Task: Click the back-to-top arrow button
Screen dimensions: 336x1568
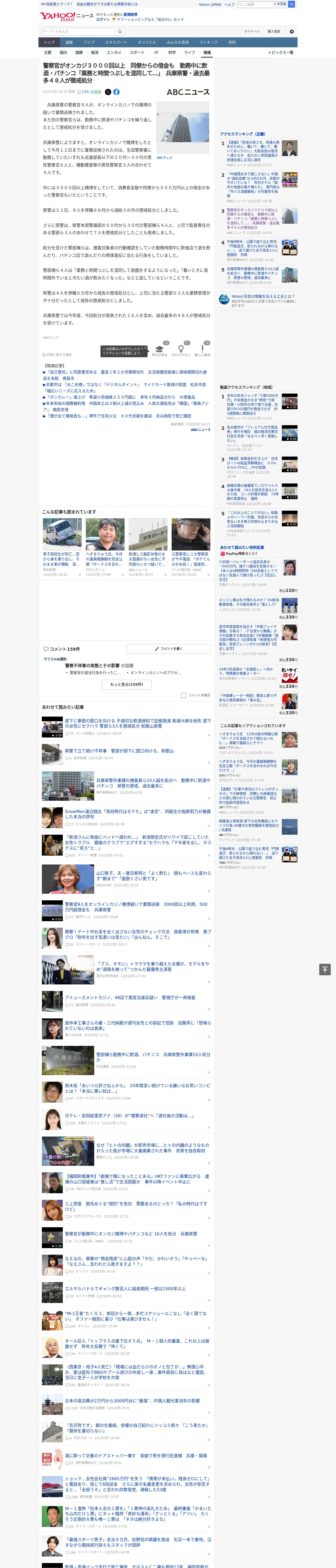Action: tap(325, 969)
